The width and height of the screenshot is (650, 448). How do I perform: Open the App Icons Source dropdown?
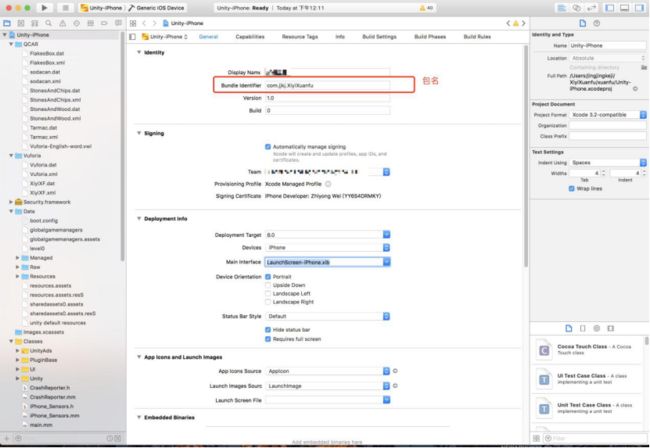click(386, 371)
